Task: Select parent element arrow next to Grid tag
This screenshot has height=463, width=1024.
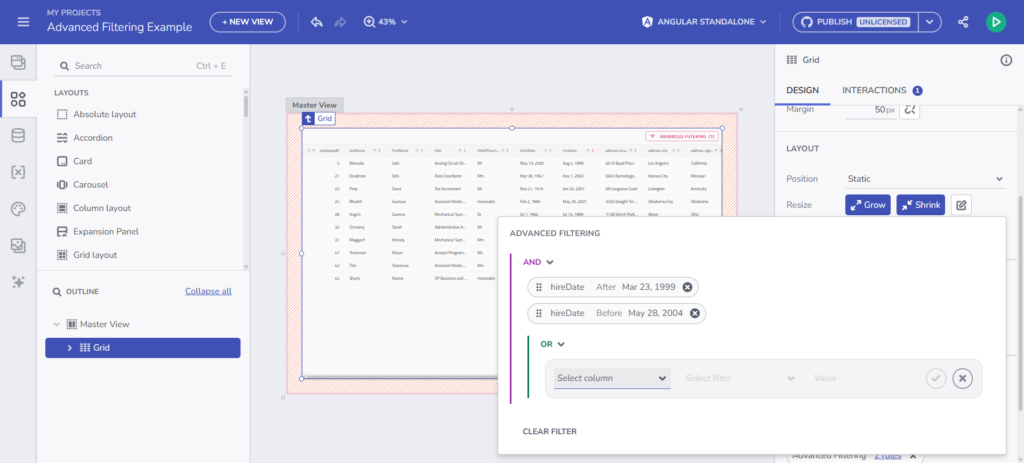Action: 308,119
